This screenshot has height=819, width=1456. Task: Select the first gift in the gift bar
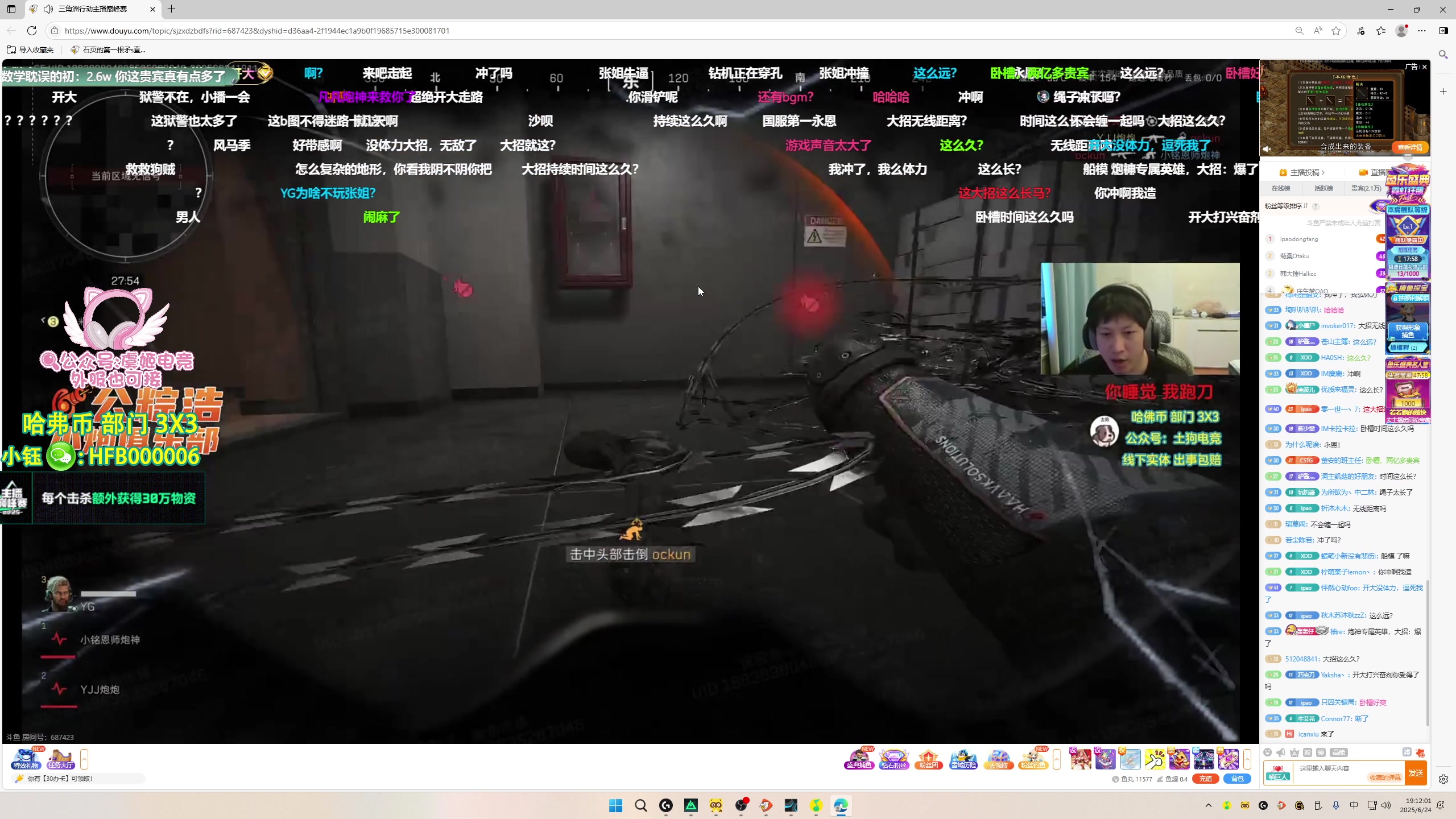[1081, 759]
